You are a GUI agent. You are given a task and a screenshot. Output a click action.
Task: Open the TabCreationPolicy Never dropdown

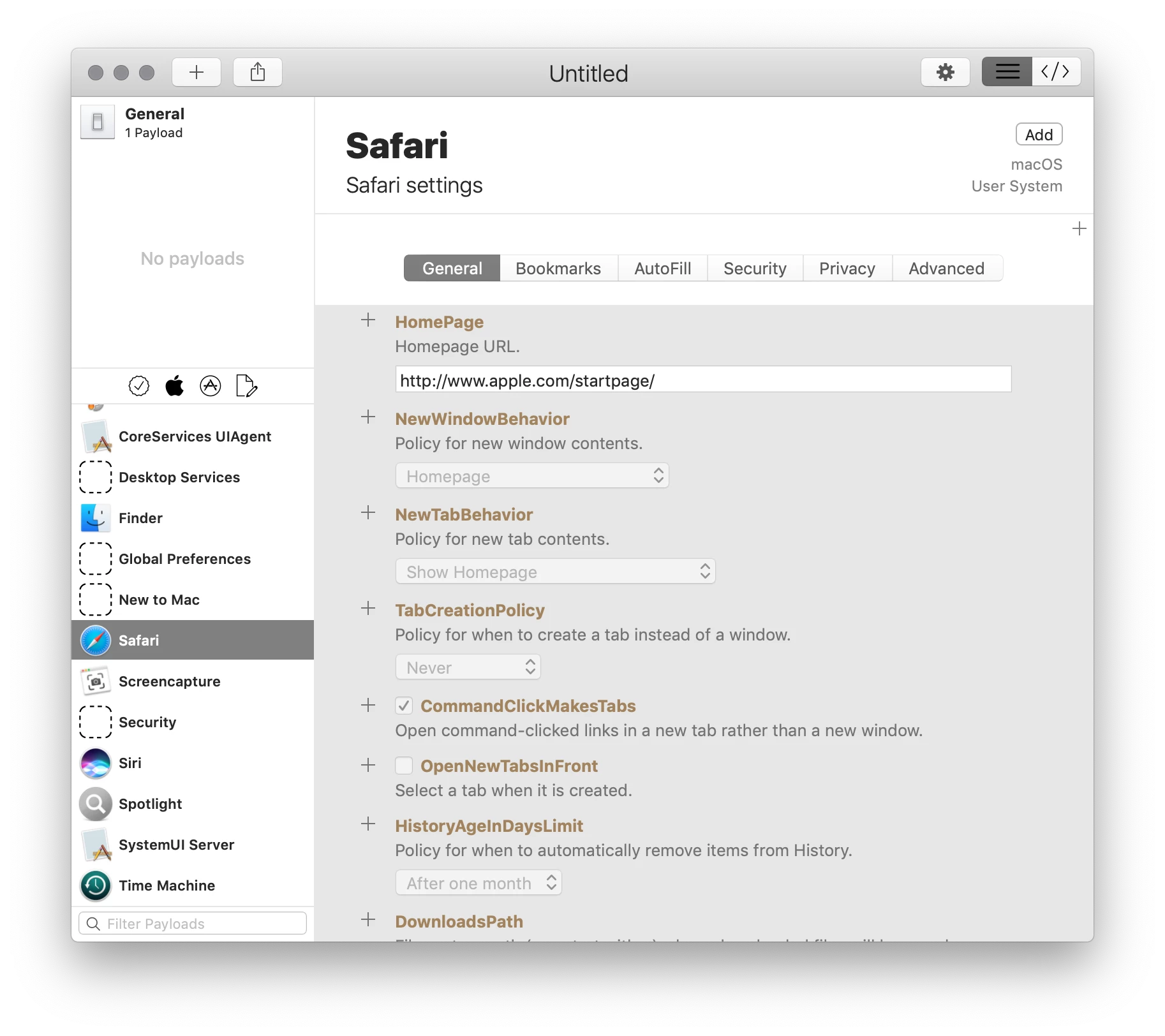tap(468, 667)
